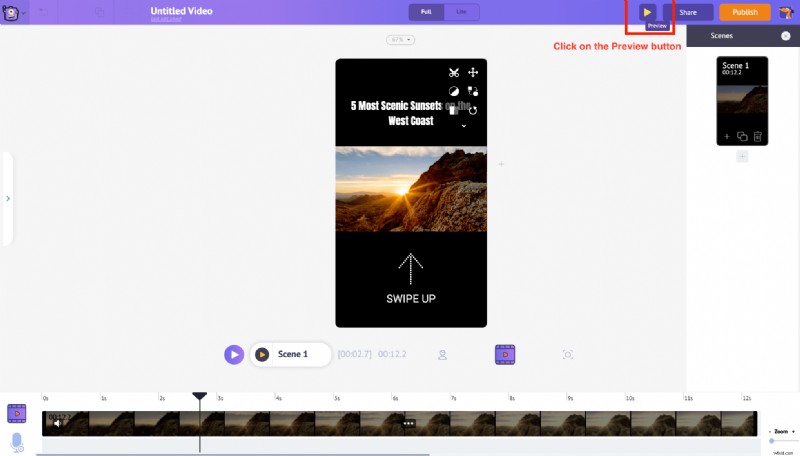Close the Scenes panel
The height and width of the screenshot is (456, 800).
786,36
